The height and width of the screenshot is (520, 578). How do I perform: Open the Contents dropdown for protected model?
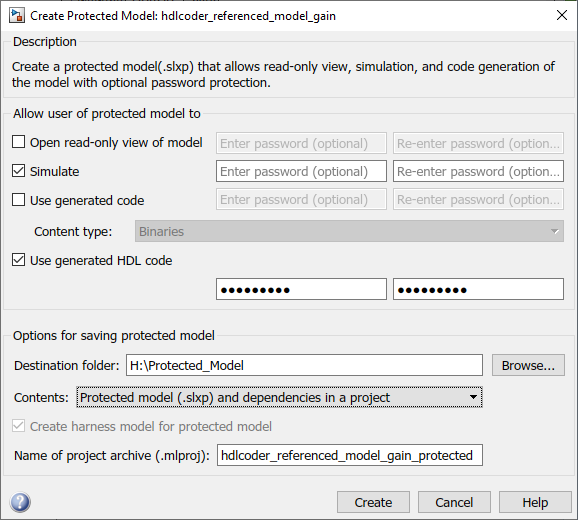pos(279,397)
